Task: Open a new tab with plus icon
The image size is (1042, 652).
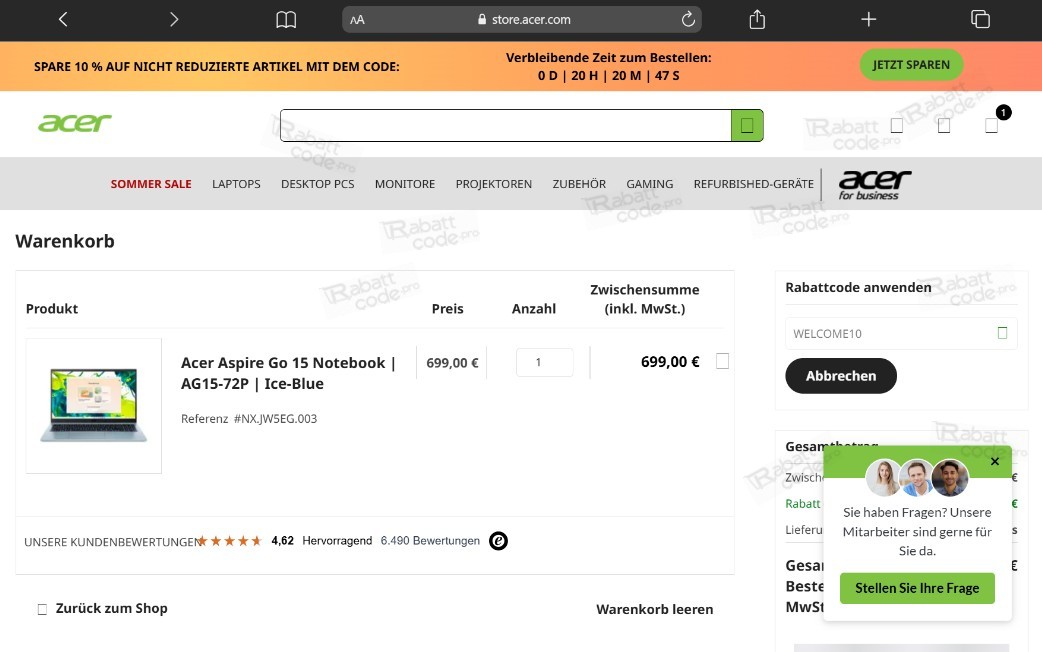Action: (x=869, y=19)
